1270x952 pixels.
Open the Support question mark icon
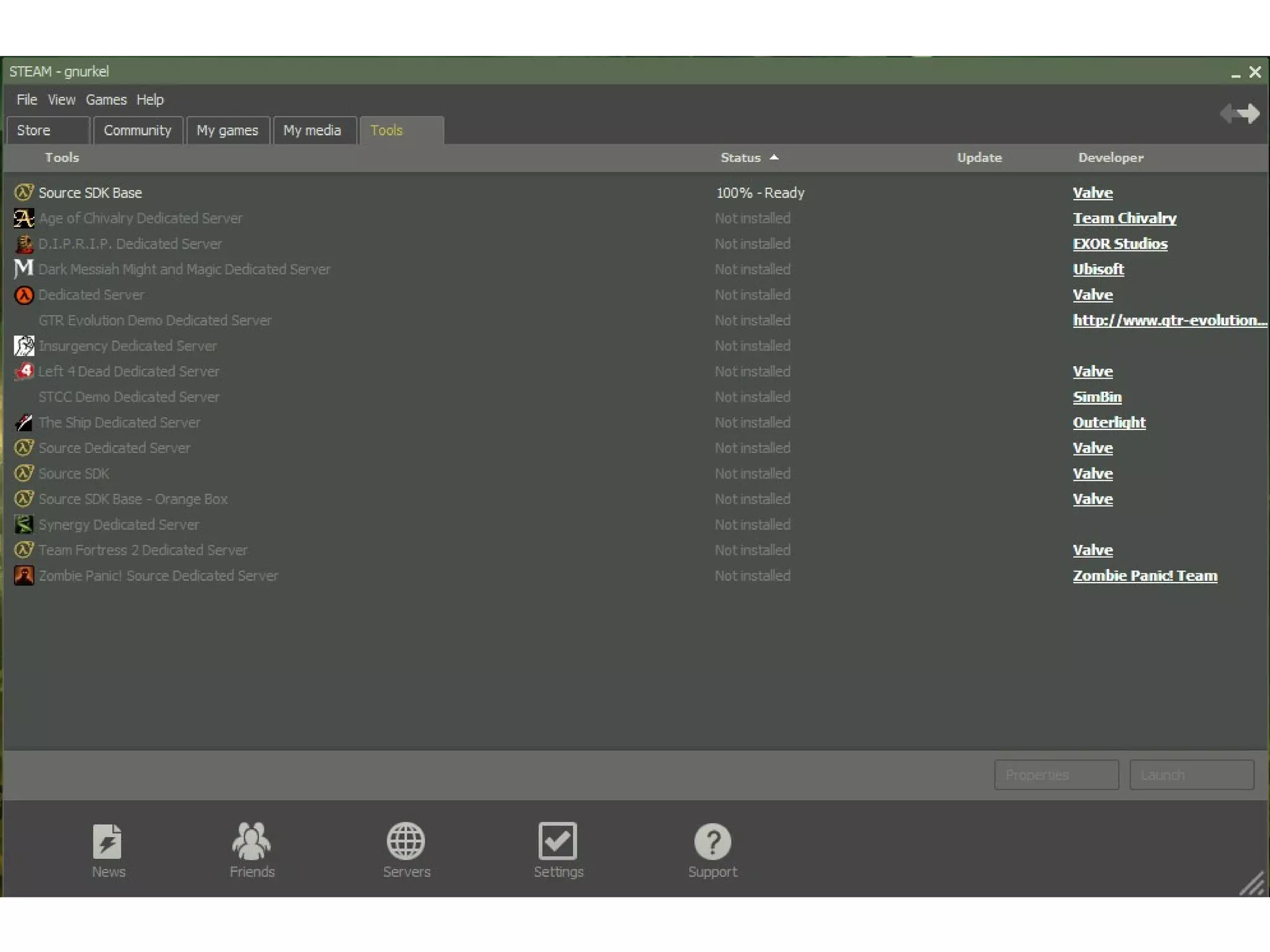coord(712,841)
